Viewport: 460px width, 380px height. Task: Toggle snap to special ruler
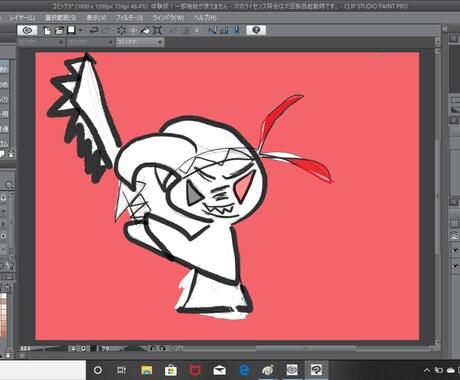[224, 31]
